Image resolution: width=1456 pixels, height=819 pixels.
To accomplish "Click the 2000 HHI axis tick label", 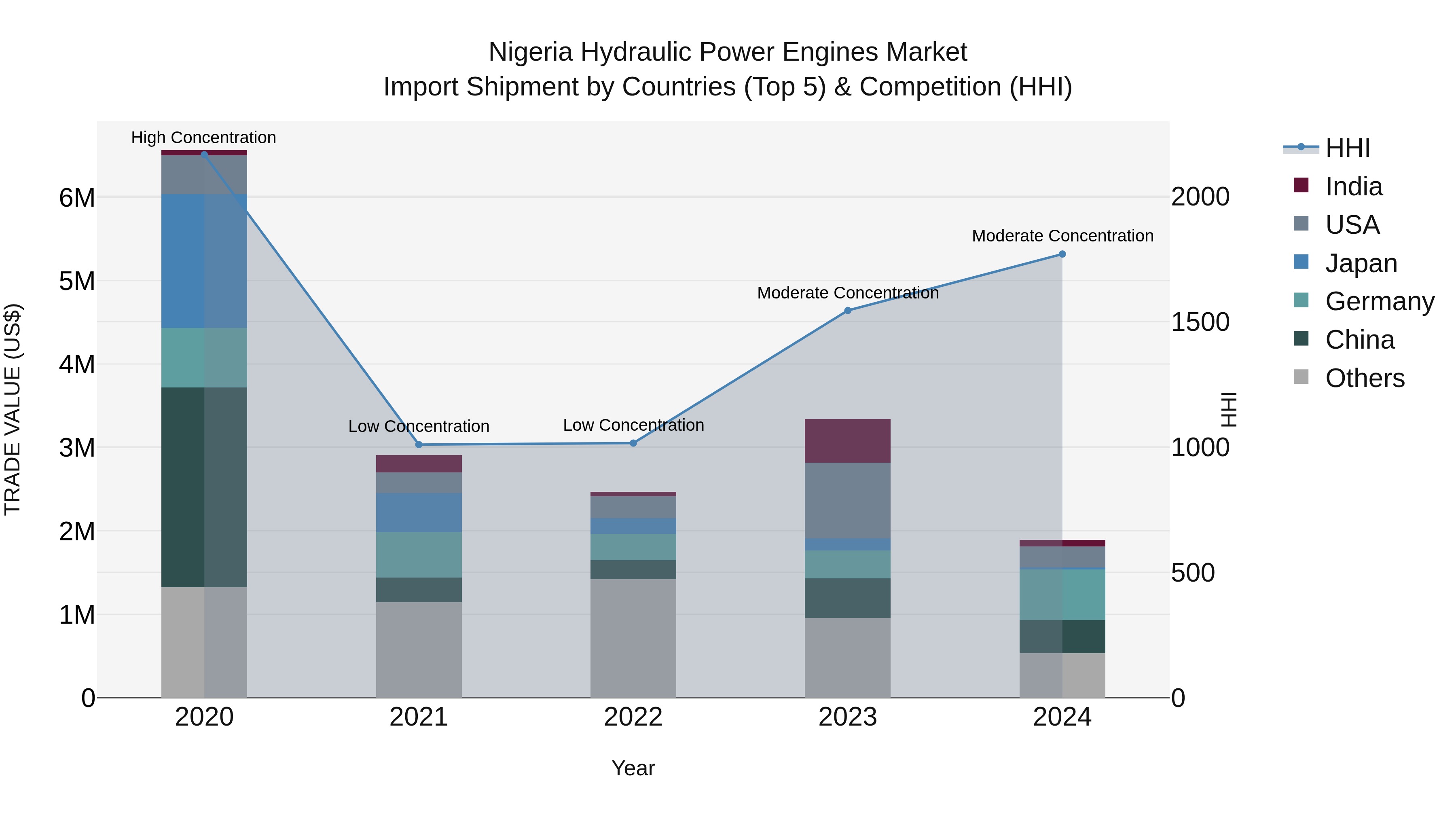I will click(1200, 197).
